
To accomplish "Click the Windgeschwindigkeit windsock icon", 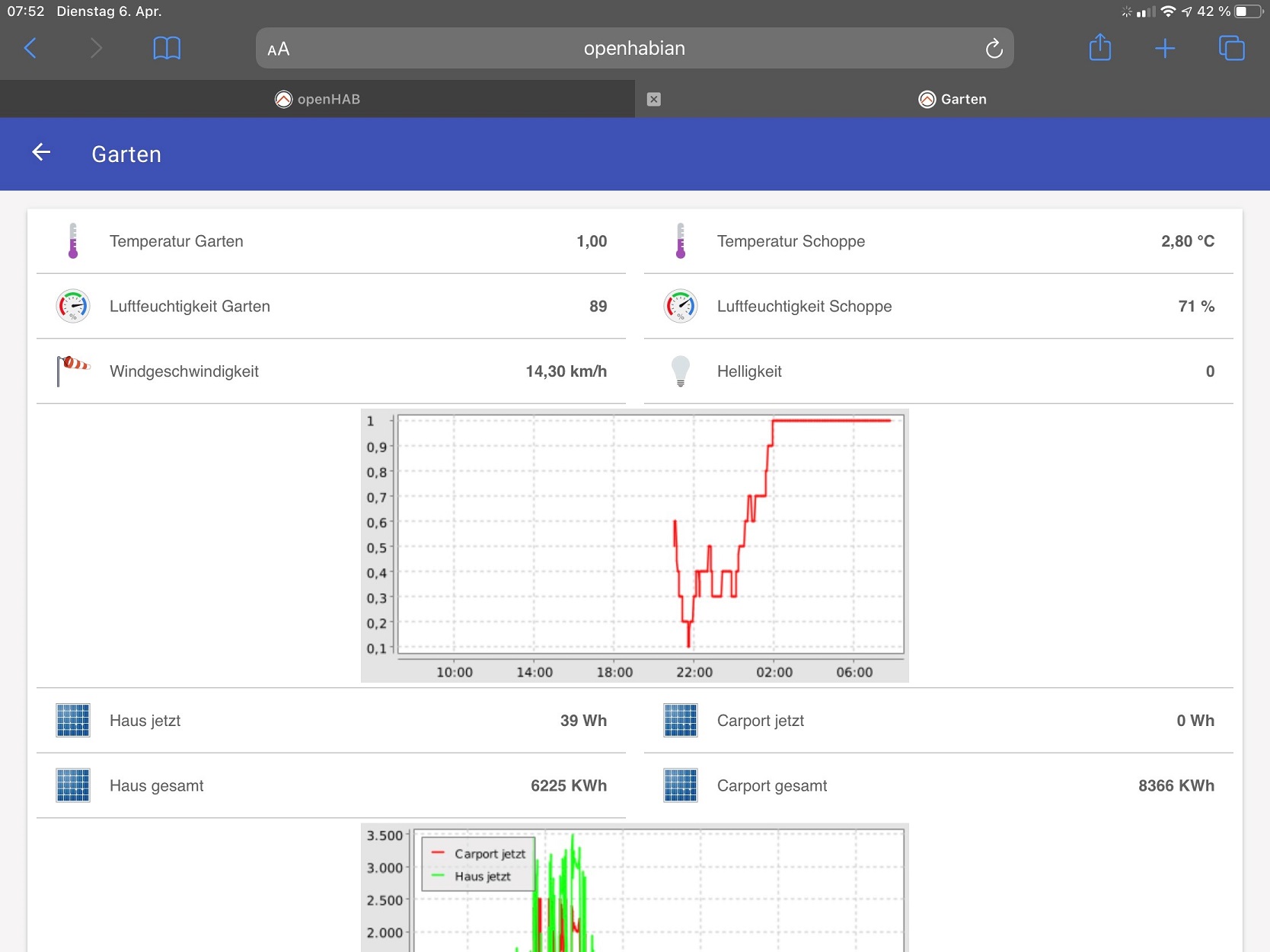I will point(73,371).
